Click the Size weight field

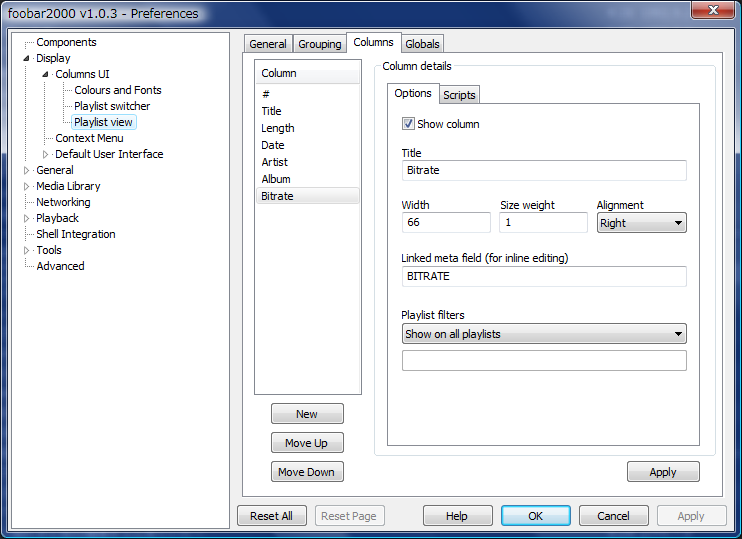pos(543,222)
